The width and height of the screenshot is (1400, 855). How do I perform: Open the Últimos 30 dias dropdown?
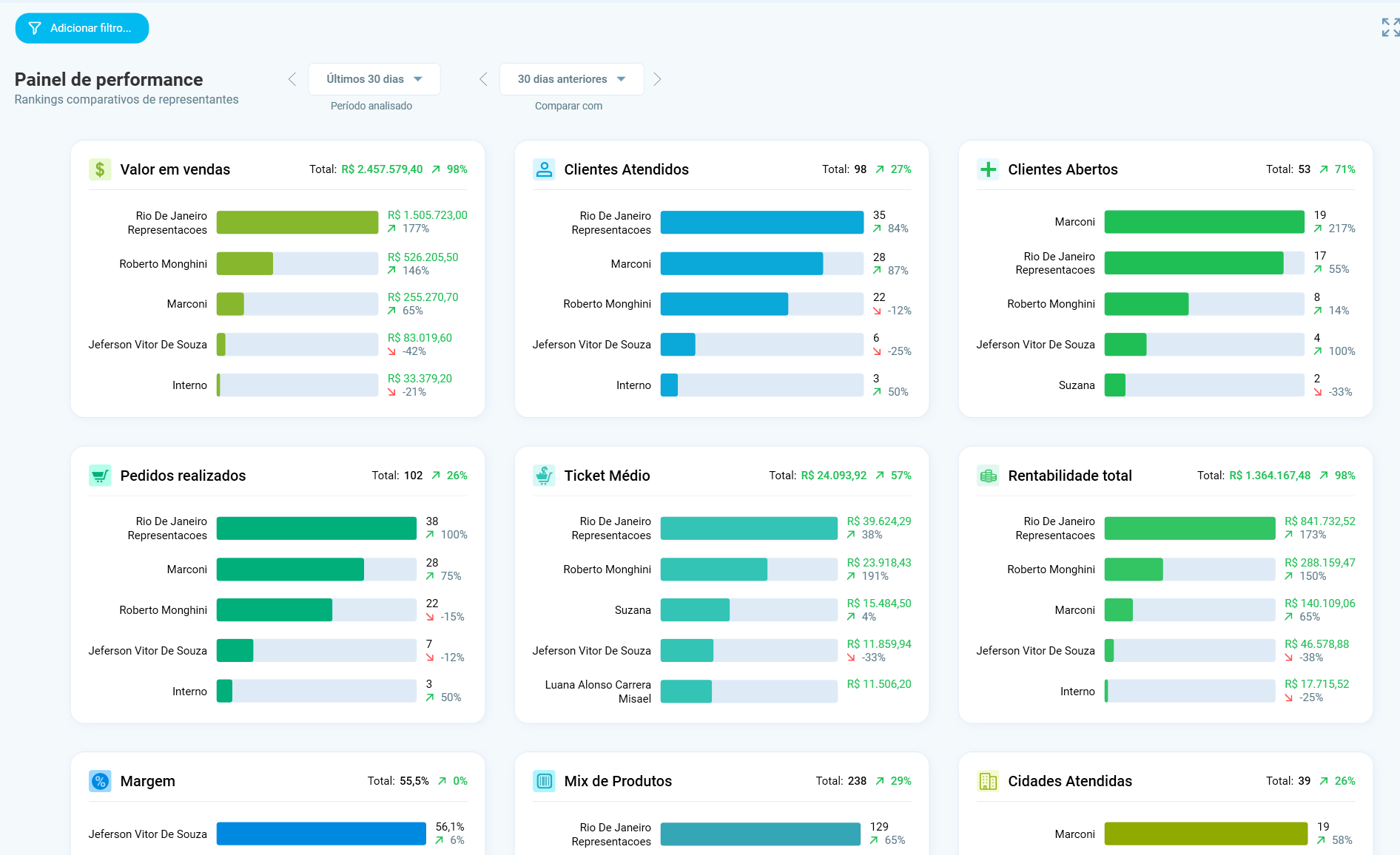tap(374, 79)
